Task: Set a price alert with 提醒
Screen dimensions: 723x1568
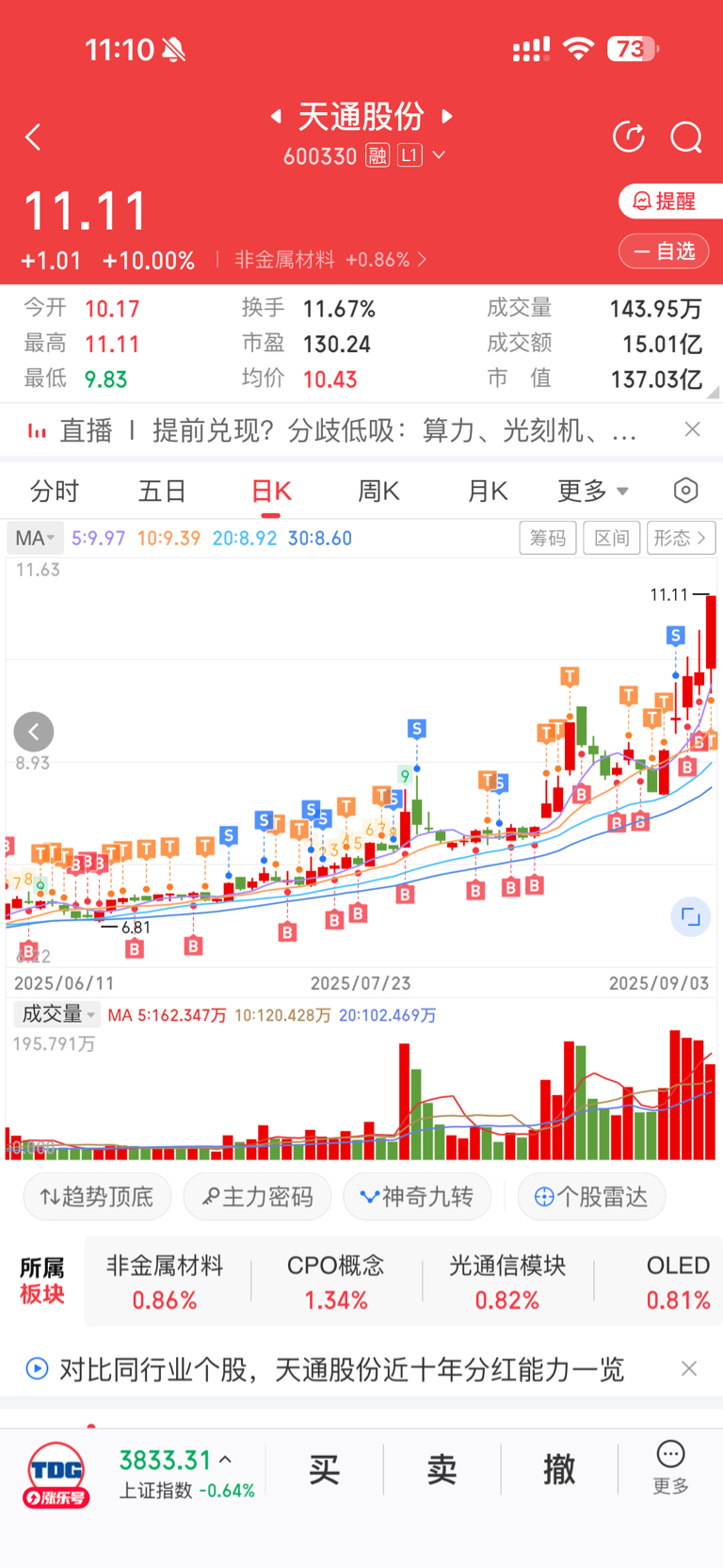Action: point(669,201)
